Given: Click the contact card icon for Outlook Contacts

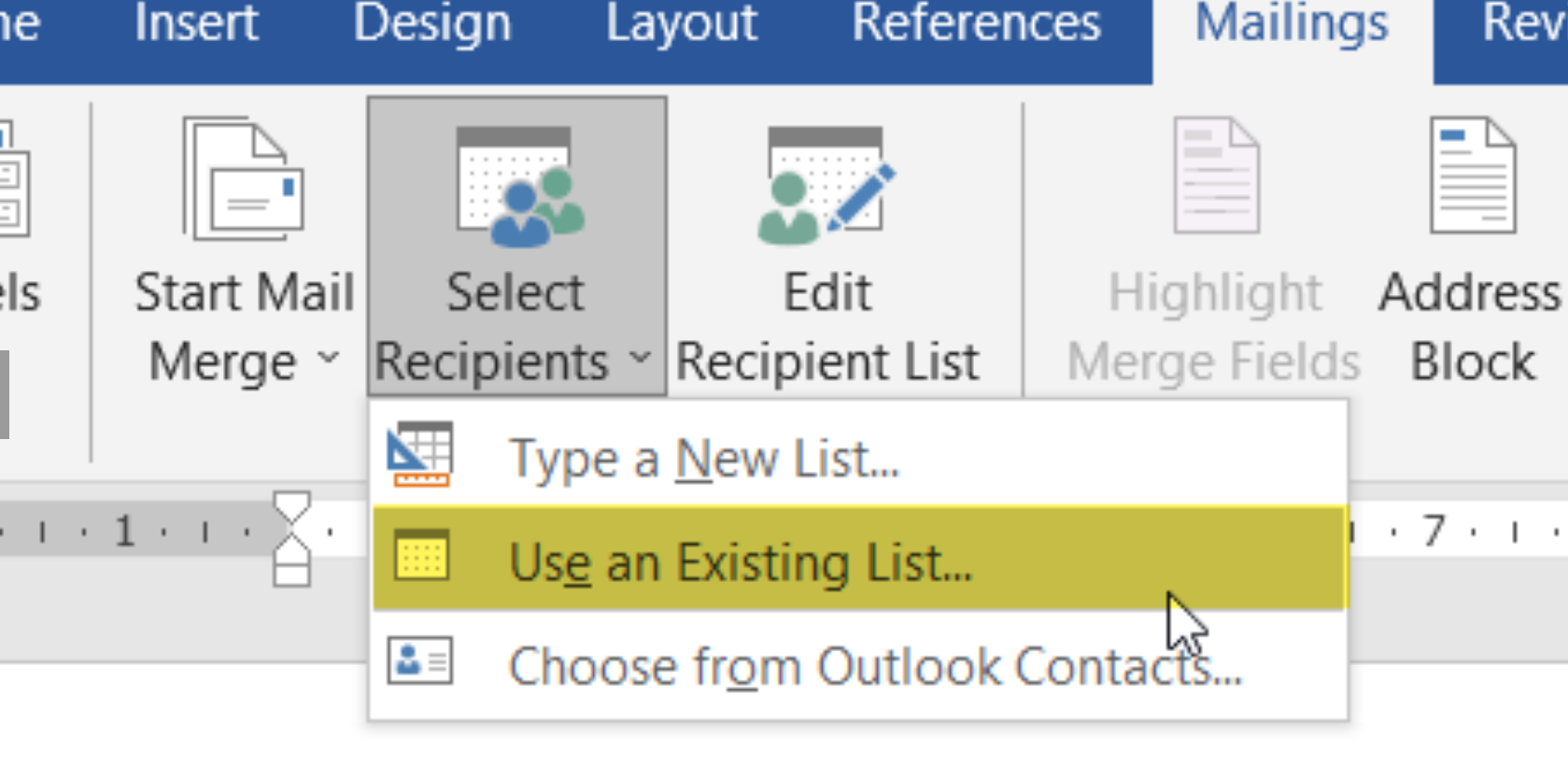Looking at the screenshot, I should [x=420, y=661].
